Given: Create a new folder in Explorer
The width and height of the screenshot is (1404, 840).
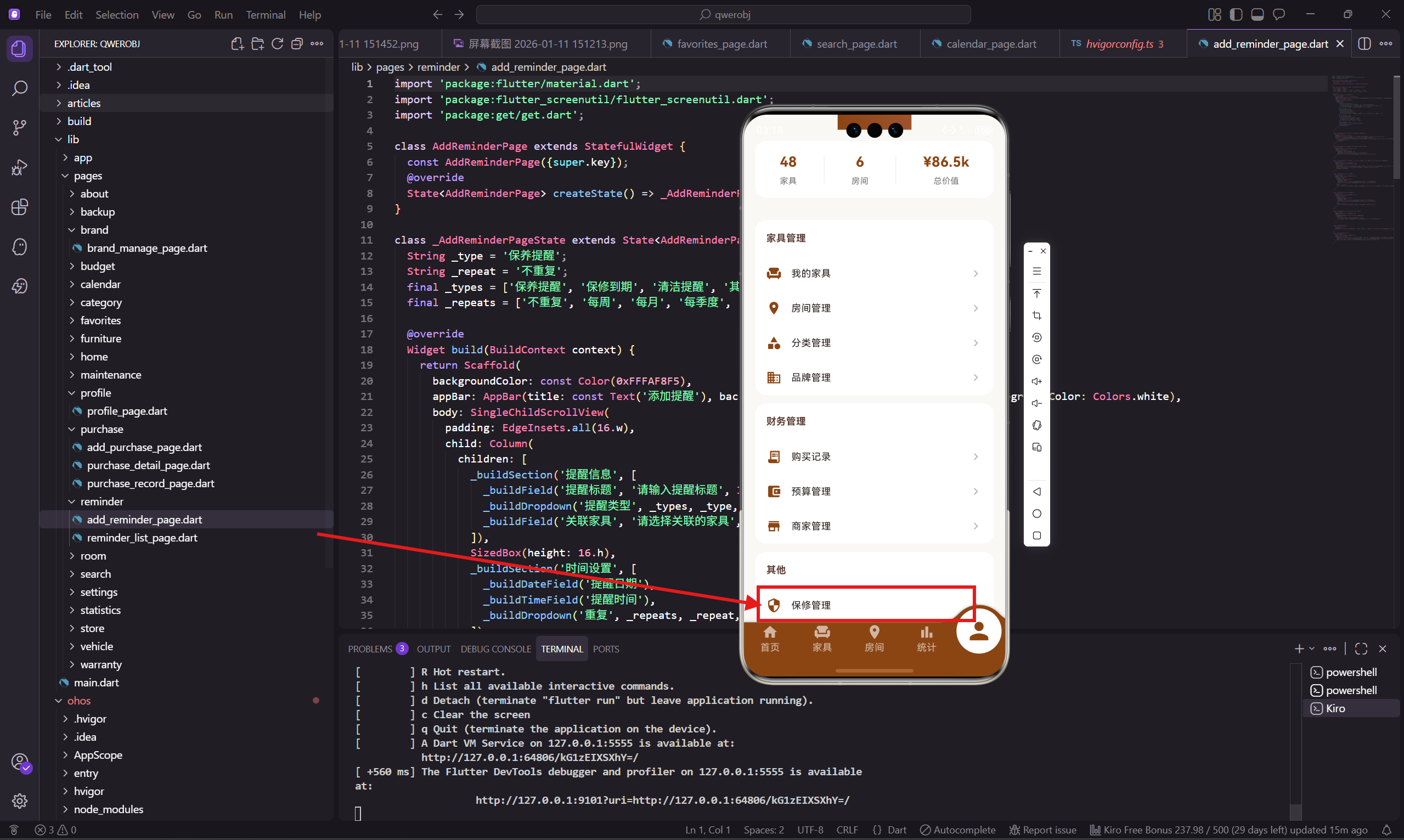Looking at the screenshot, I should (257, 43).
